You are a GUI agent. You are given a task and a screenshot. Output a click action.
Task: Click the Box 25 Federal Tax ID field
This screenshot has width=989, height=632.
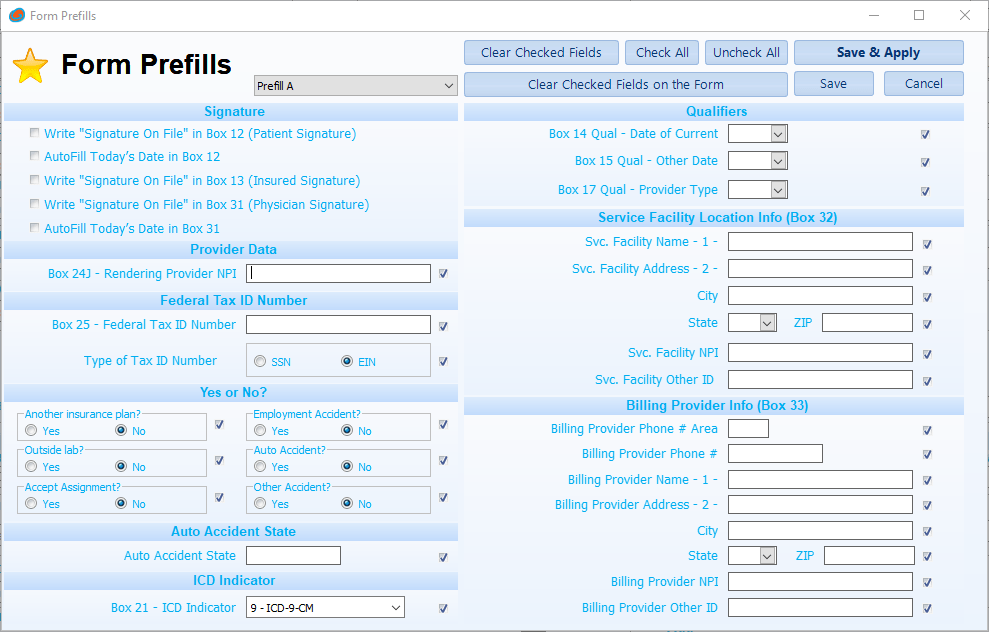tap(338, 324)
